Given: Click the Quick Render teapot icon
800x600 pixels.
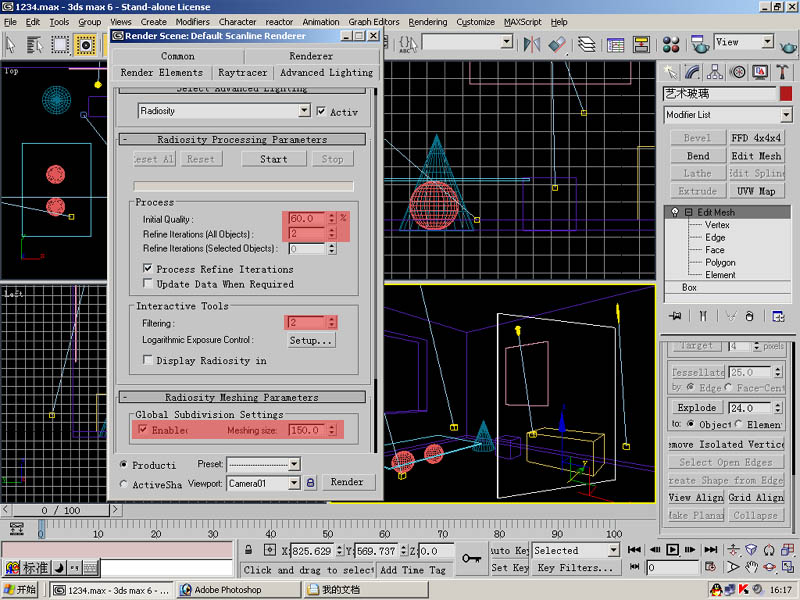Looking at the screenshot, I should click(788, 47).
